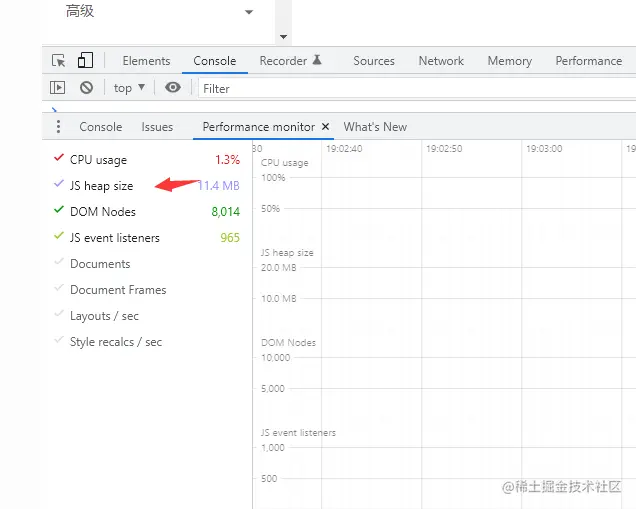Click the Recorder flask icon
This screenshot has width=636, height=509.
[x=317, y=60]
